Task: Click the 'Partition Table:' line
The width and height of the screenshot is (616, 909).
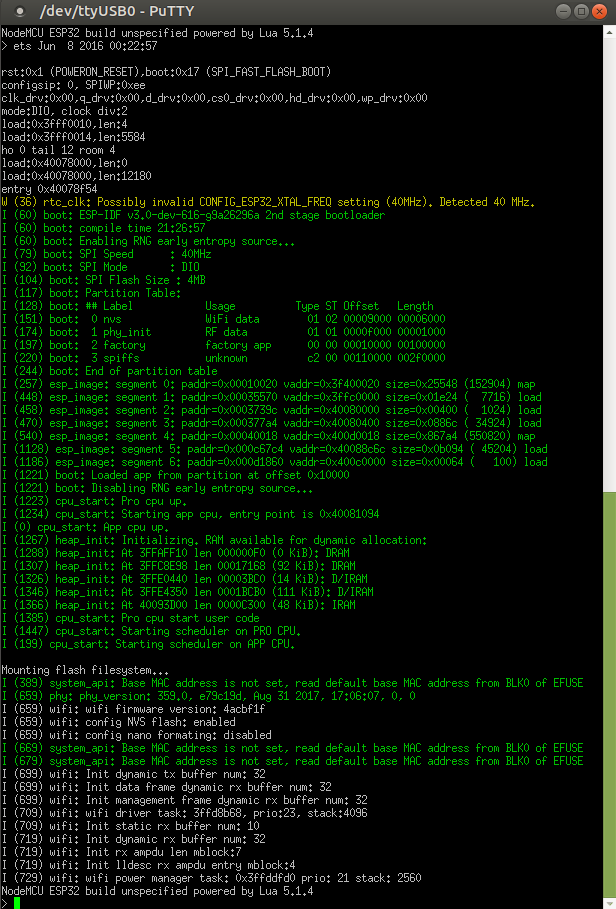Action: 91,293
